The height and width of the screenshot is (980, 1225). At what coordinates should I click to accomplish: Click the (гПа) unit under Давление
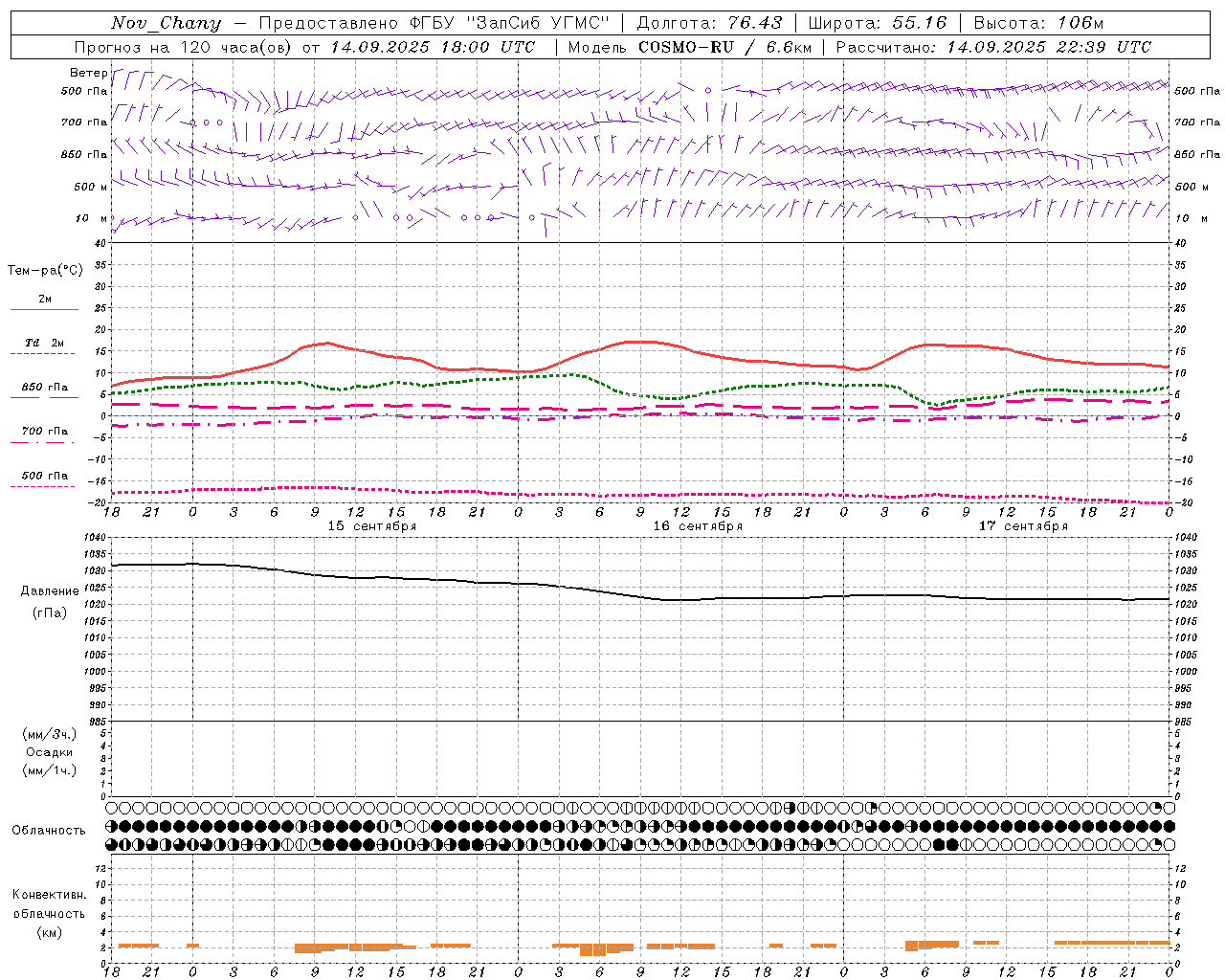(x=50, y=612)
